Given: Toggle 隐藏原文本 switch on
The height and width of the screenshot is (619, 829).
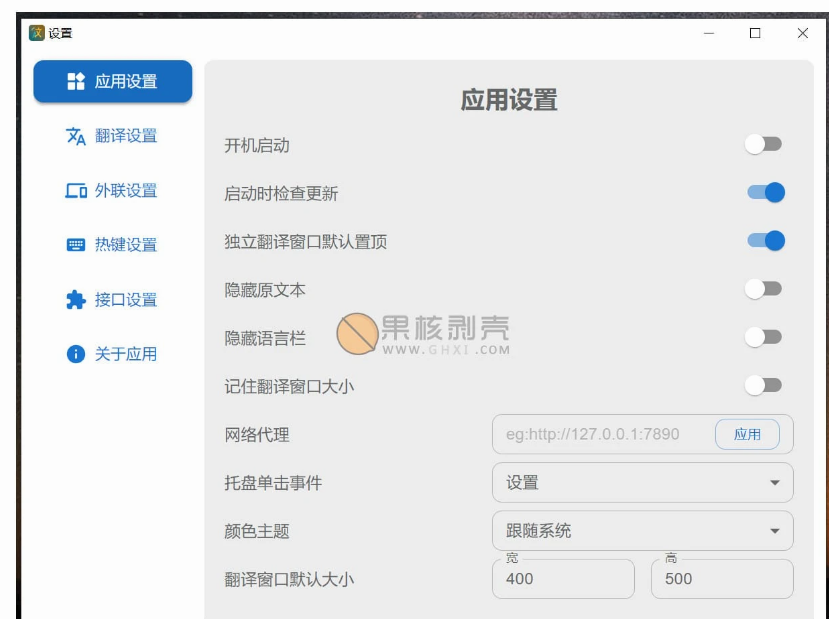Looking at the screenshot, I should pyautogui.click(x=763, y=289).
